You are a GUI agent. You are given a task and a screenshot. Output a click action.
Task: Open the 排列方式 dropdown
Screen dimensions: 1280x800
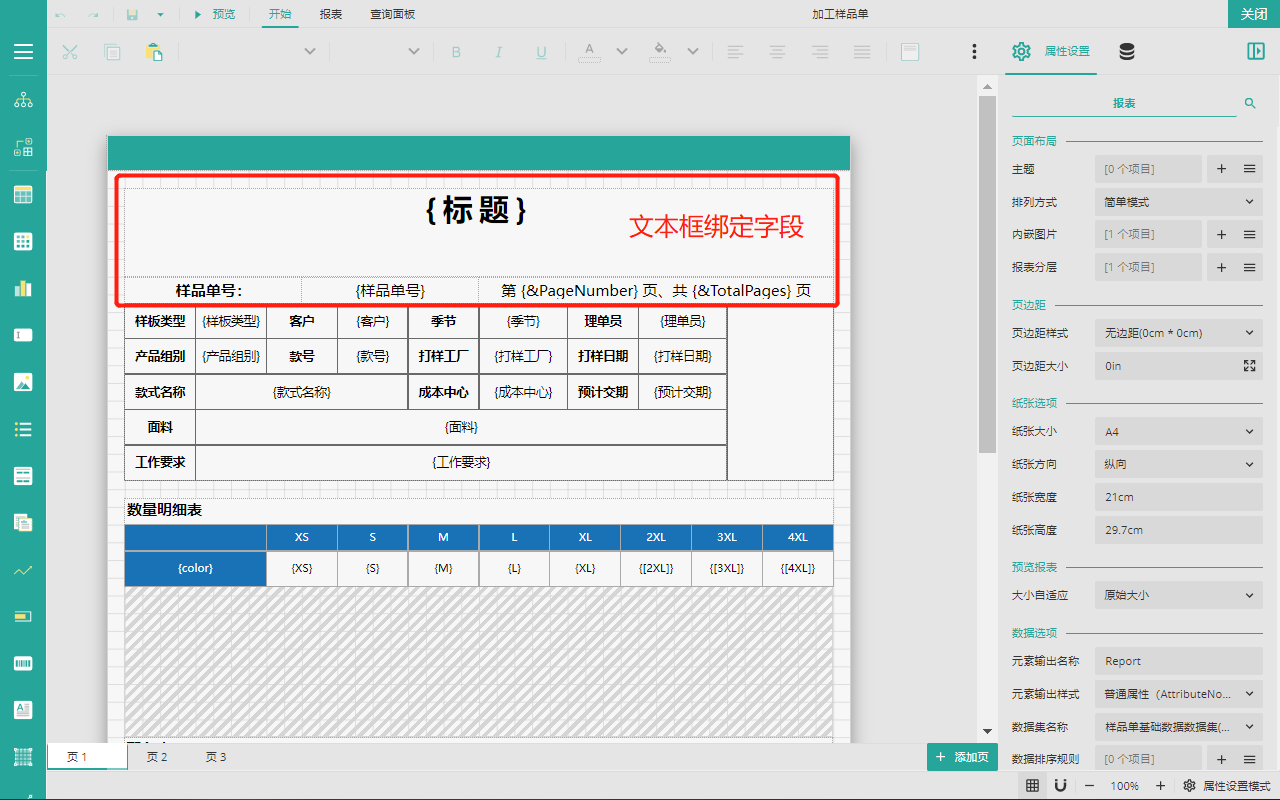pos(1178,202)
